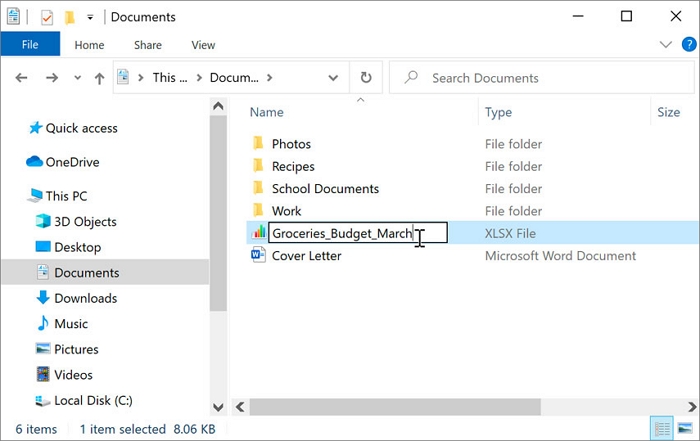Click the new folder icon in title bar
This screenshot has width=700, height=441.
70,17
